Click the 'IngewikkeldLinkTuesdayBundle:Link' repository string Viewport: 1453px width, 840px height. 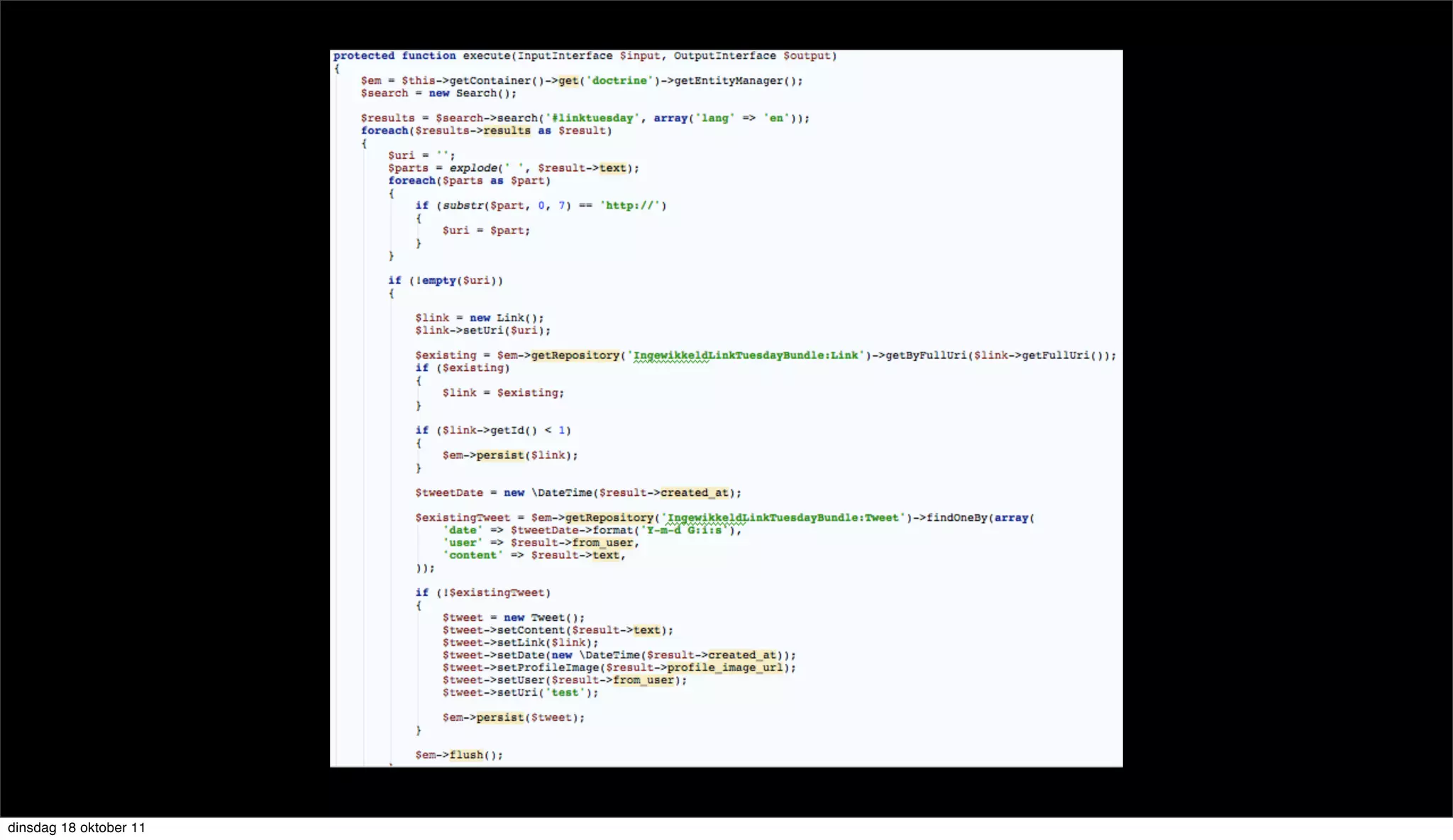746,355
